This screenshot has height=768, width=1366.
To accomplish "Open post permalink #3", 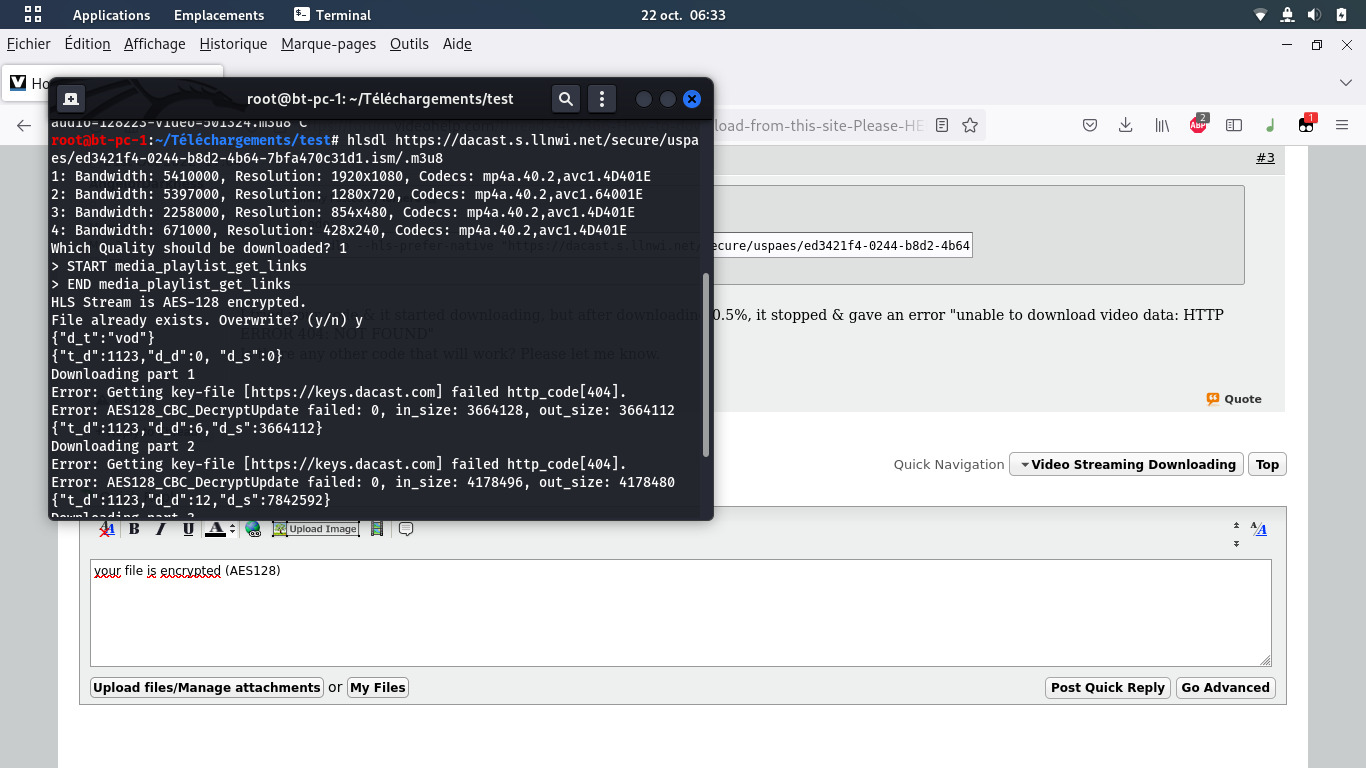I will 1265,158.
